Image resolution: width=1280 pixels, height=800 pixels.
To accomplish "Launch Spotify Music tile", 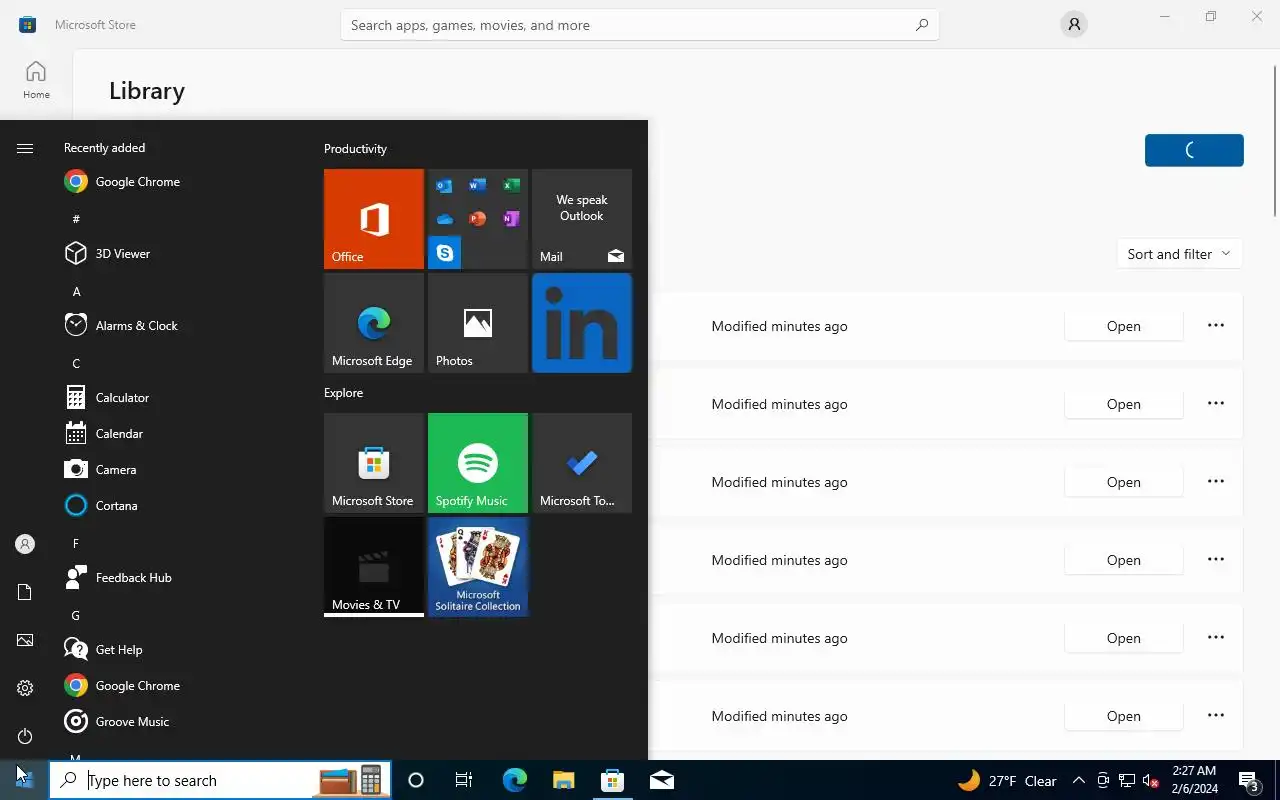I will pos(478,463).
